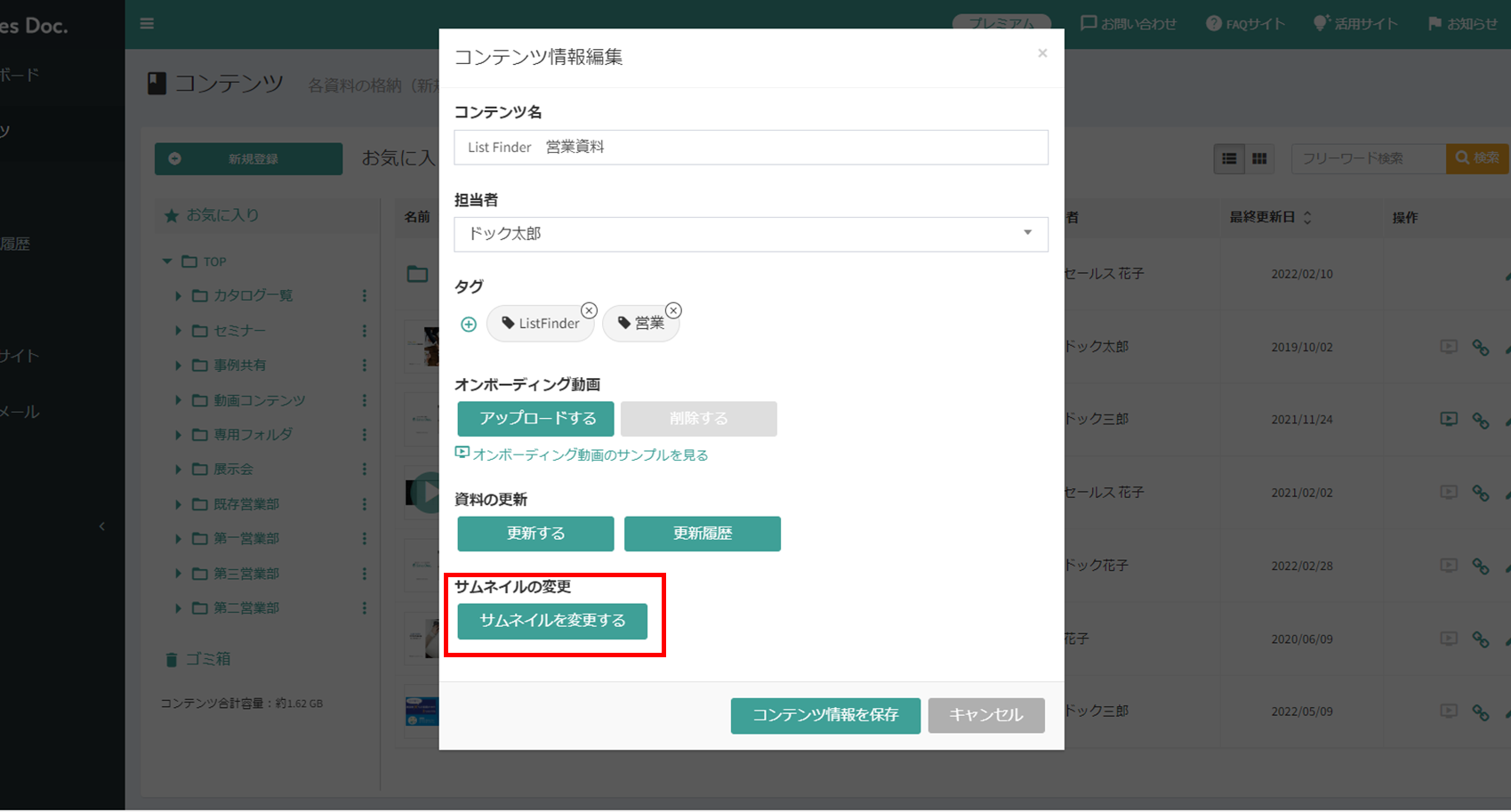Open オンボーディング動画のサンプルを見る link

point(583,454)
